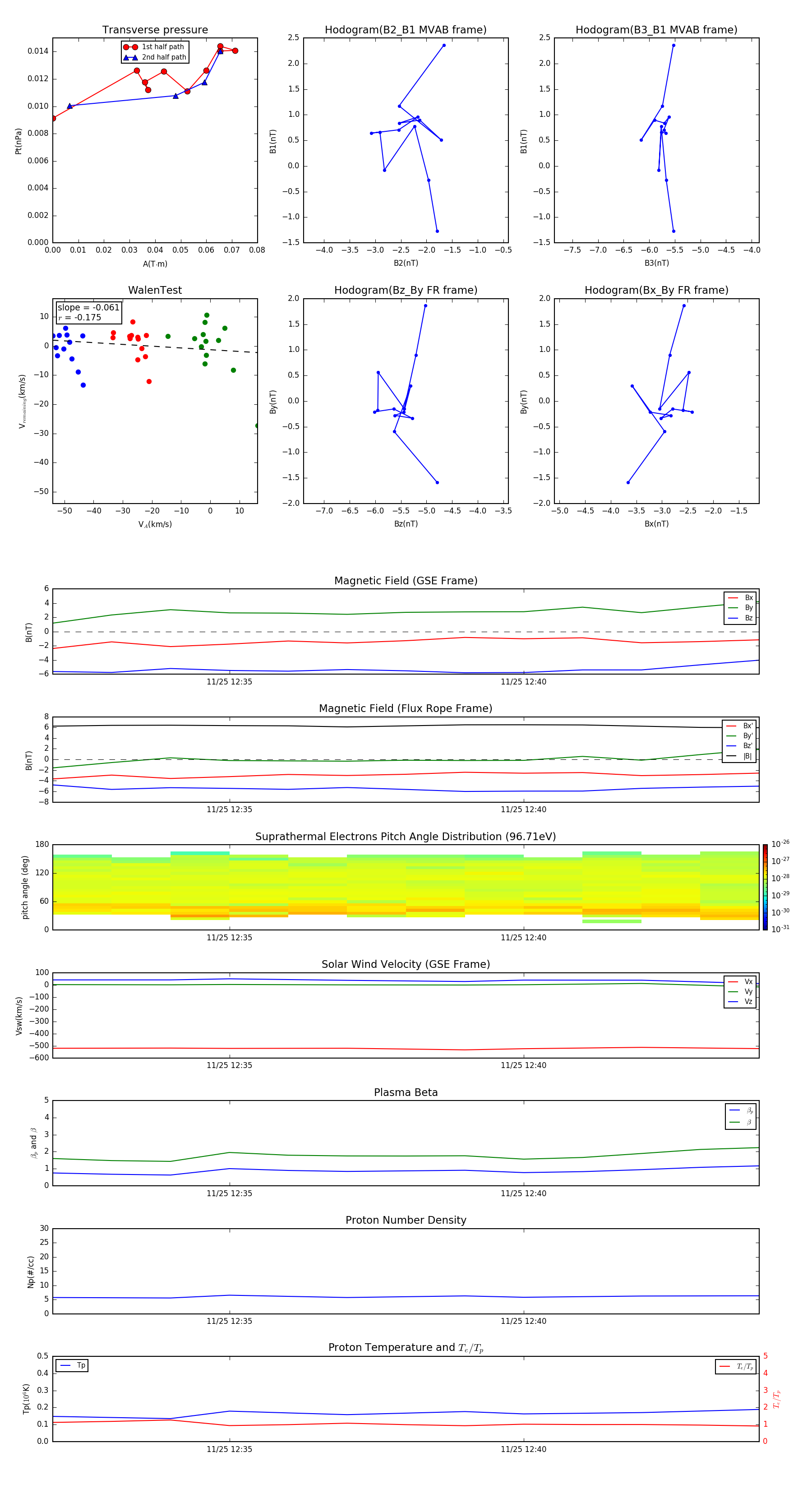
Task: Select the '2nd half path' legend entry
Action: click(x=154, y=57)
